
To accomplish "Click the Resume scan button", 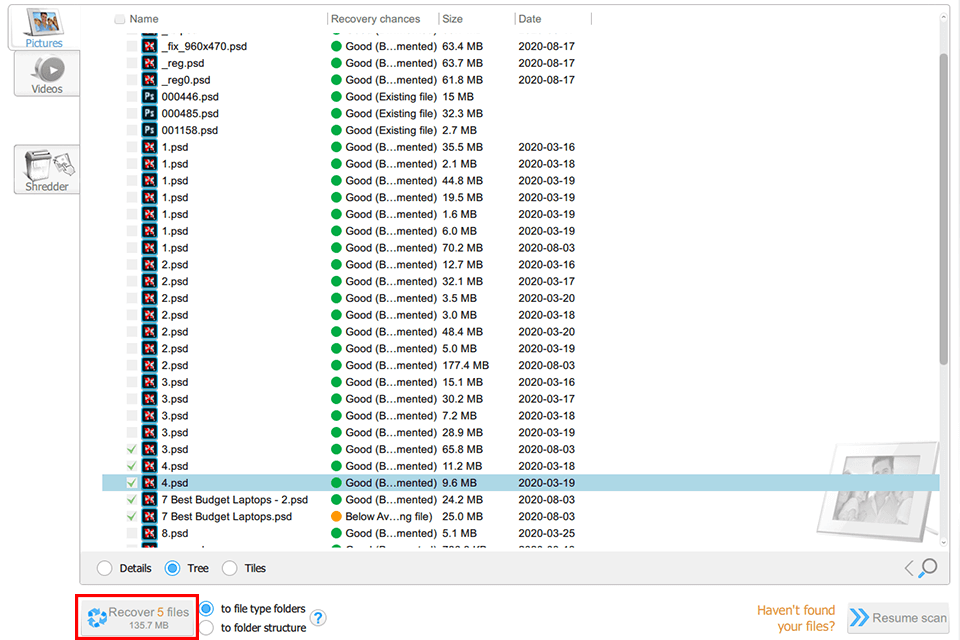I will coord(898,618).
